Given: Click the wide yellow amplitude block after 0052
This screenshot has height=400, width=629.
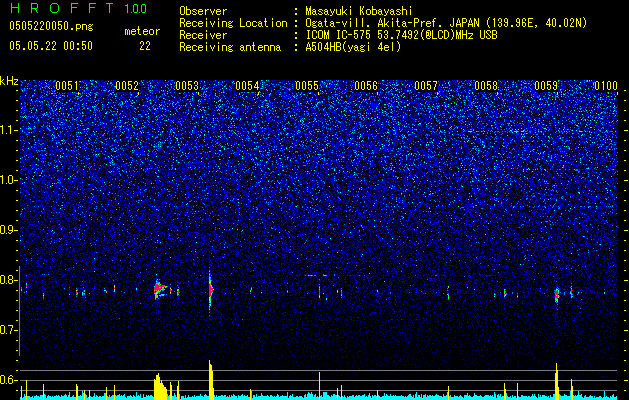Looking at the screenshot, I should pos(160,386).
